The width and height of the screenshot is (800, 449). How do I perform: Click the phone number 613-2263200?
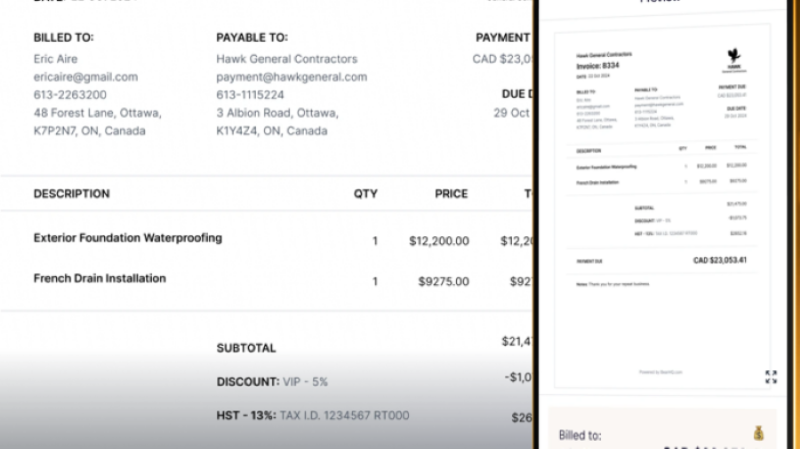(x=70, y=95)
